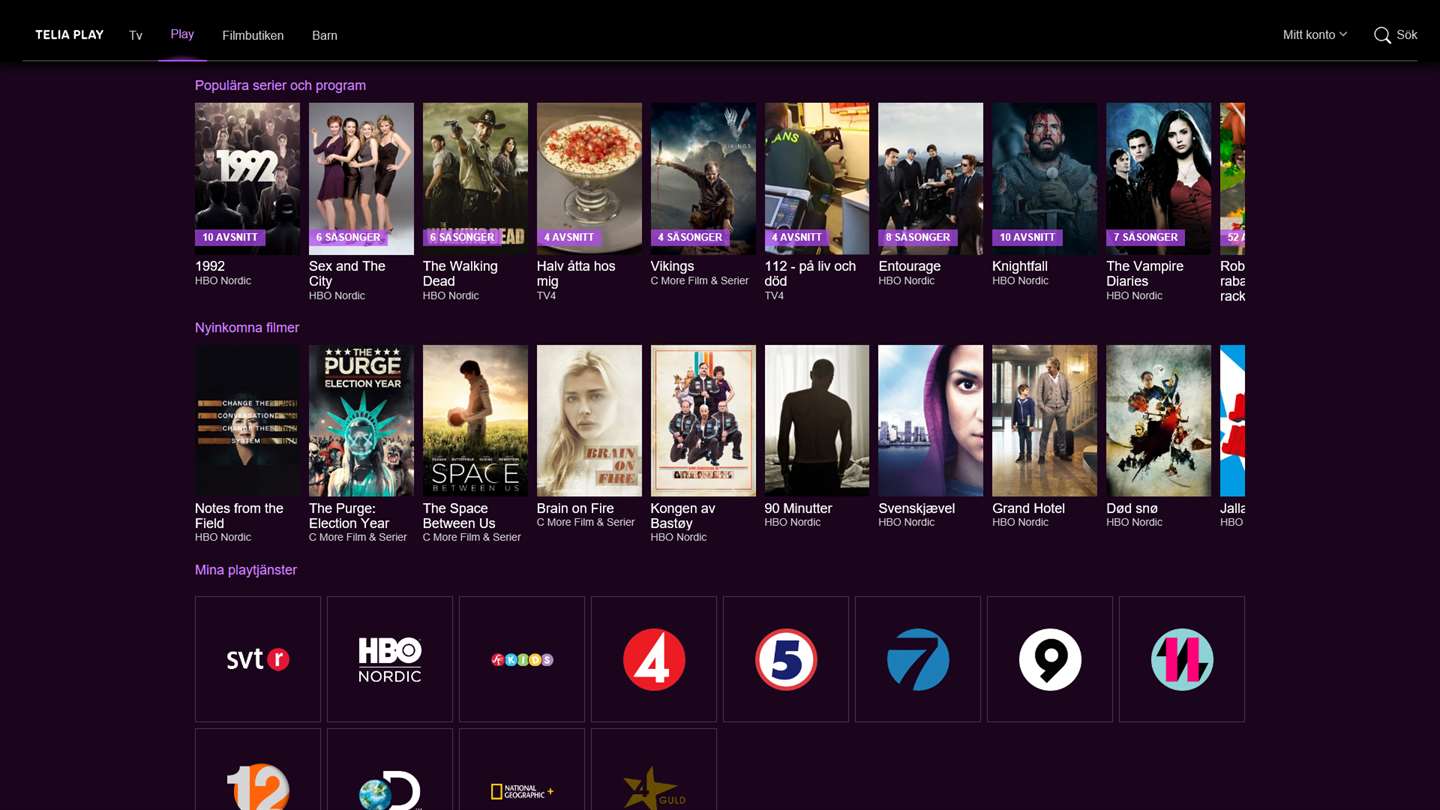Click the 90 Minutter title text
The width and height of the screenshot is (1440, 810).
[799, 508]
